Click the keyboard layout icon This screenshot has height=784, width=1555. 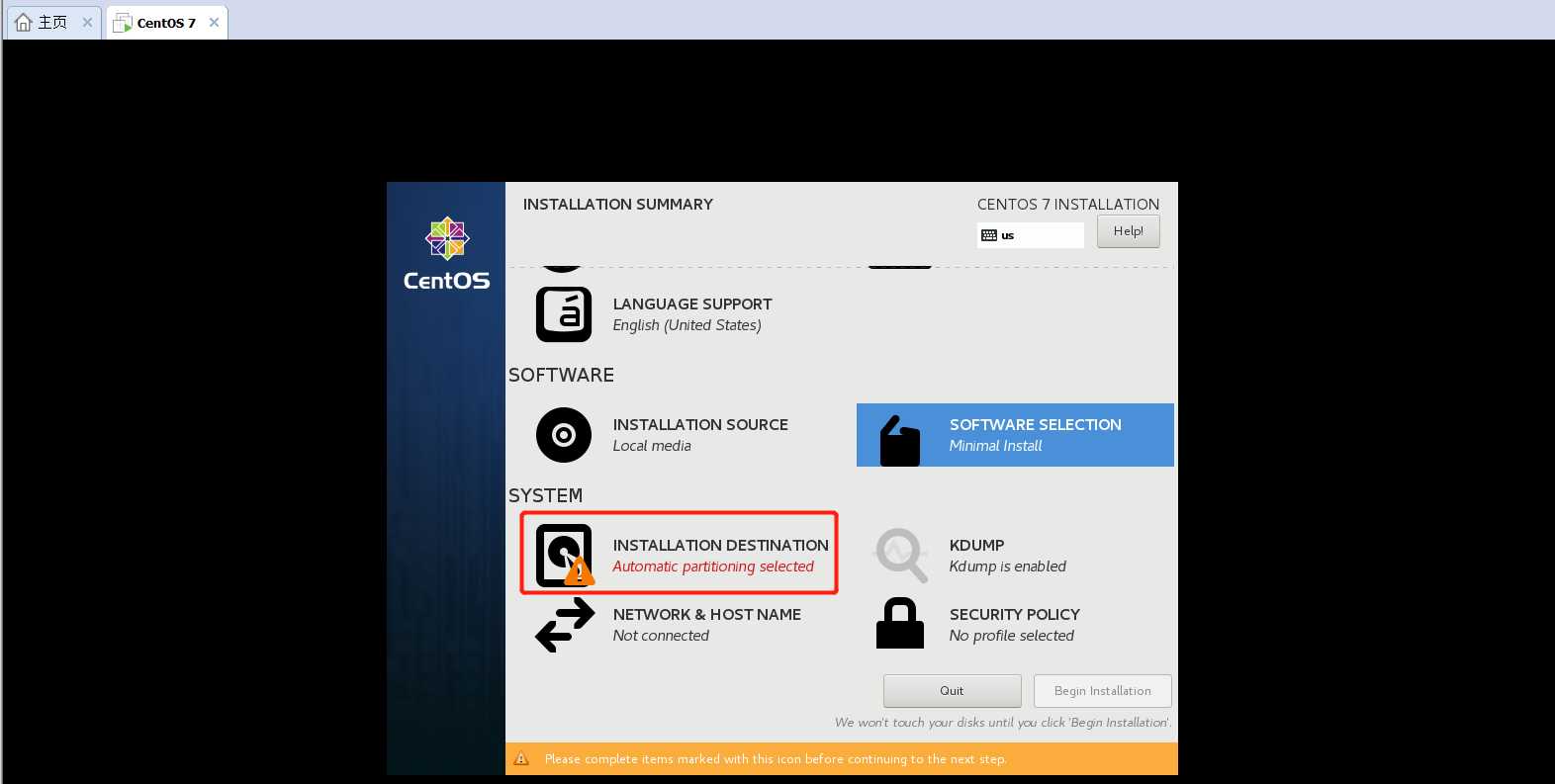click(989, 235)
